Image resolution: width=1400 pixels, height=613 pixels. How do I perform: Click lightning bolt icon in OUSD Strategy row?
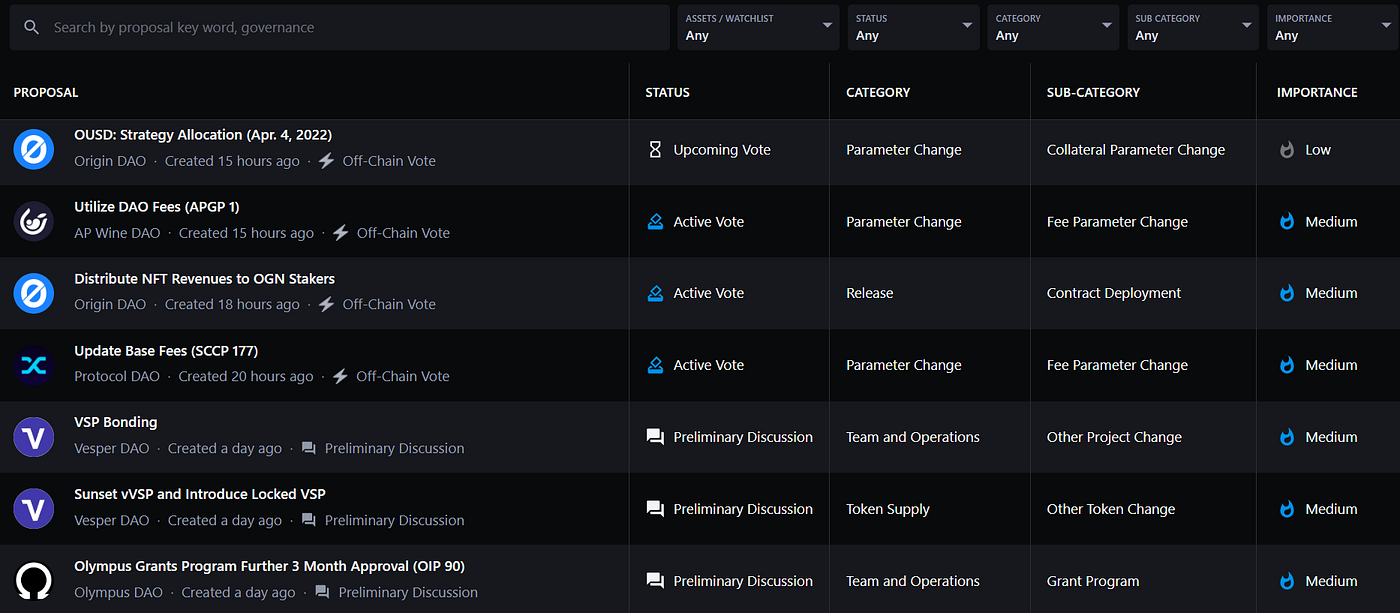[326, 161]
